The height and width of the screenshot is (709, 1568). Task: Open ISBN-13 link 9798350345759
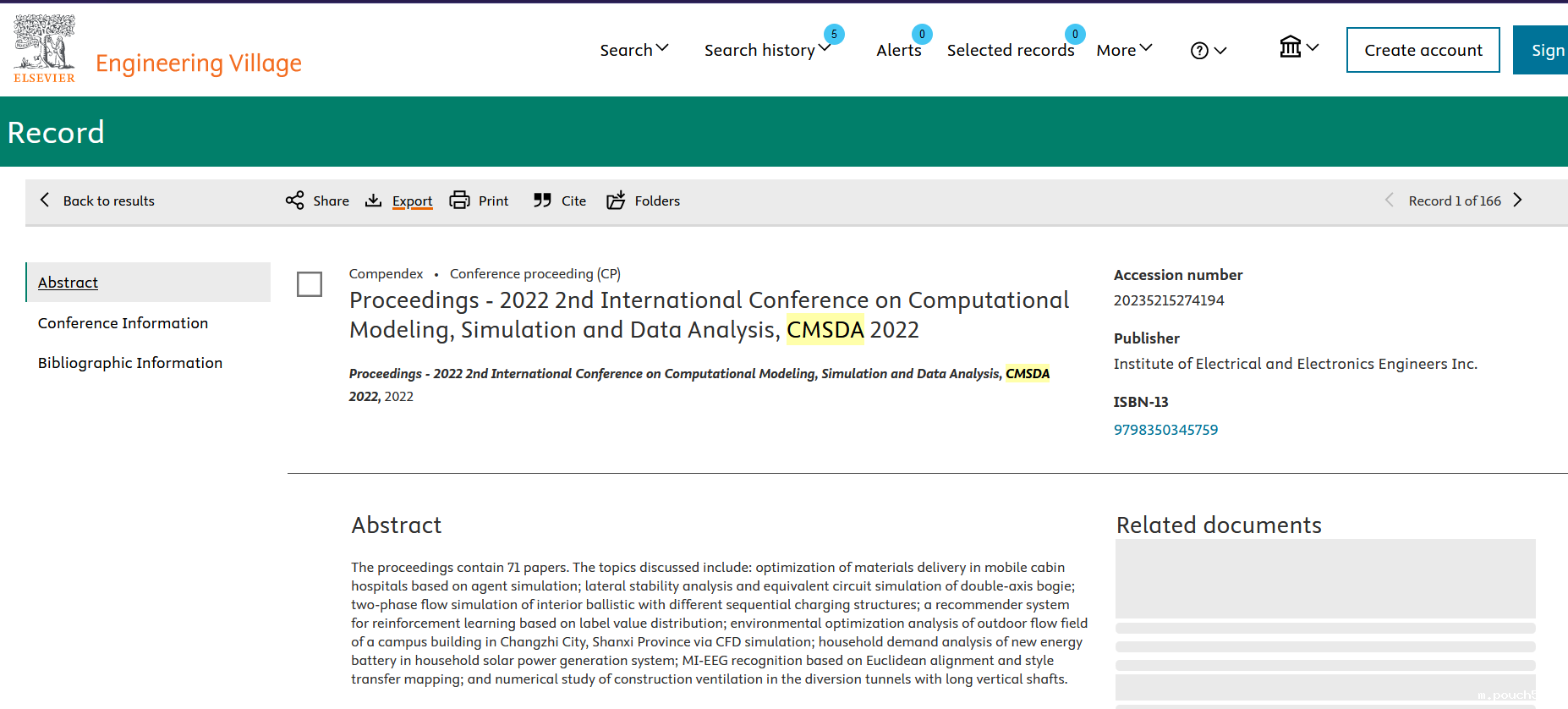(1165, 430)
